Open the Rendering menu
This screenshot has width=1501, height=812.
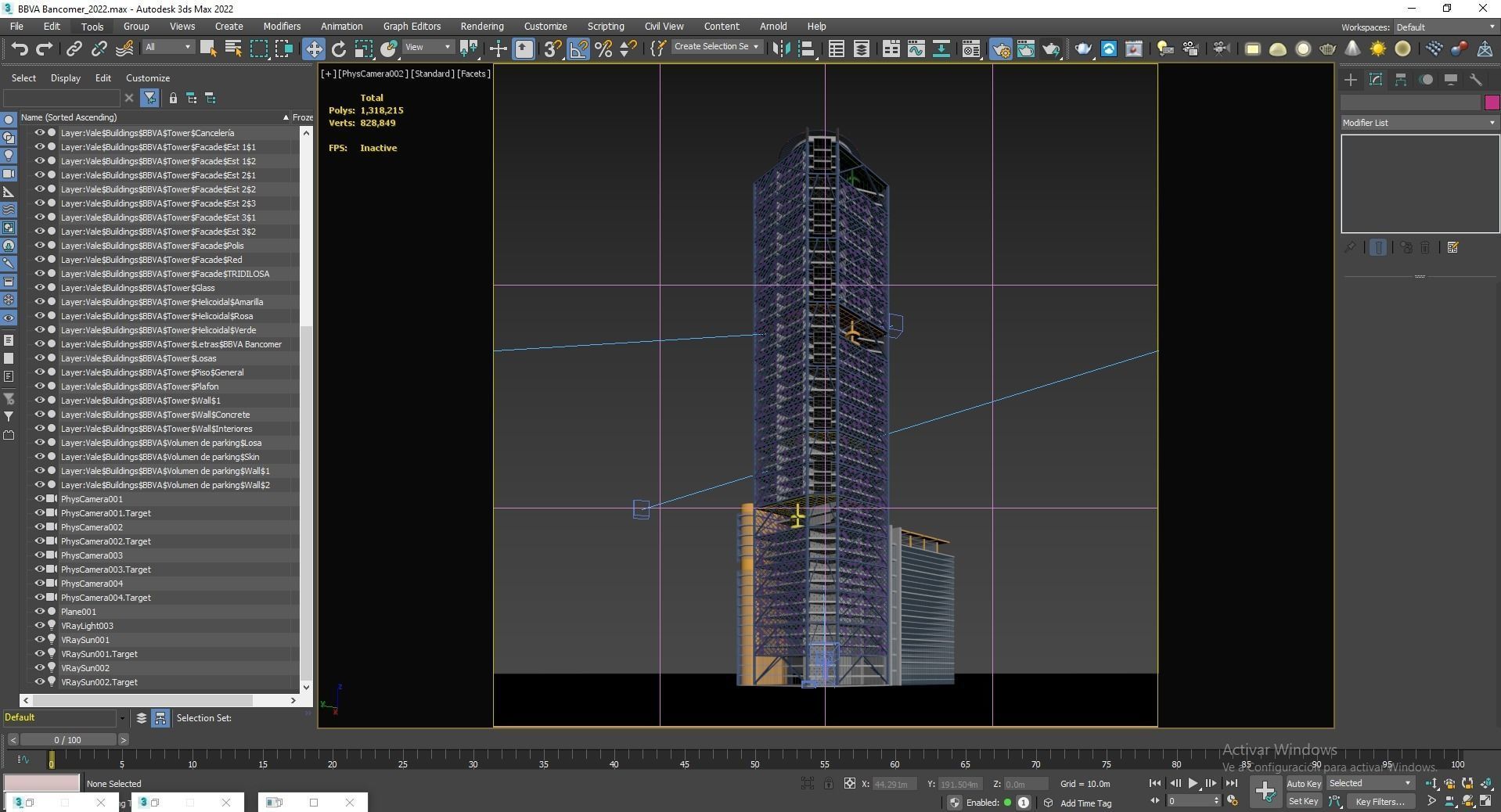482,26
